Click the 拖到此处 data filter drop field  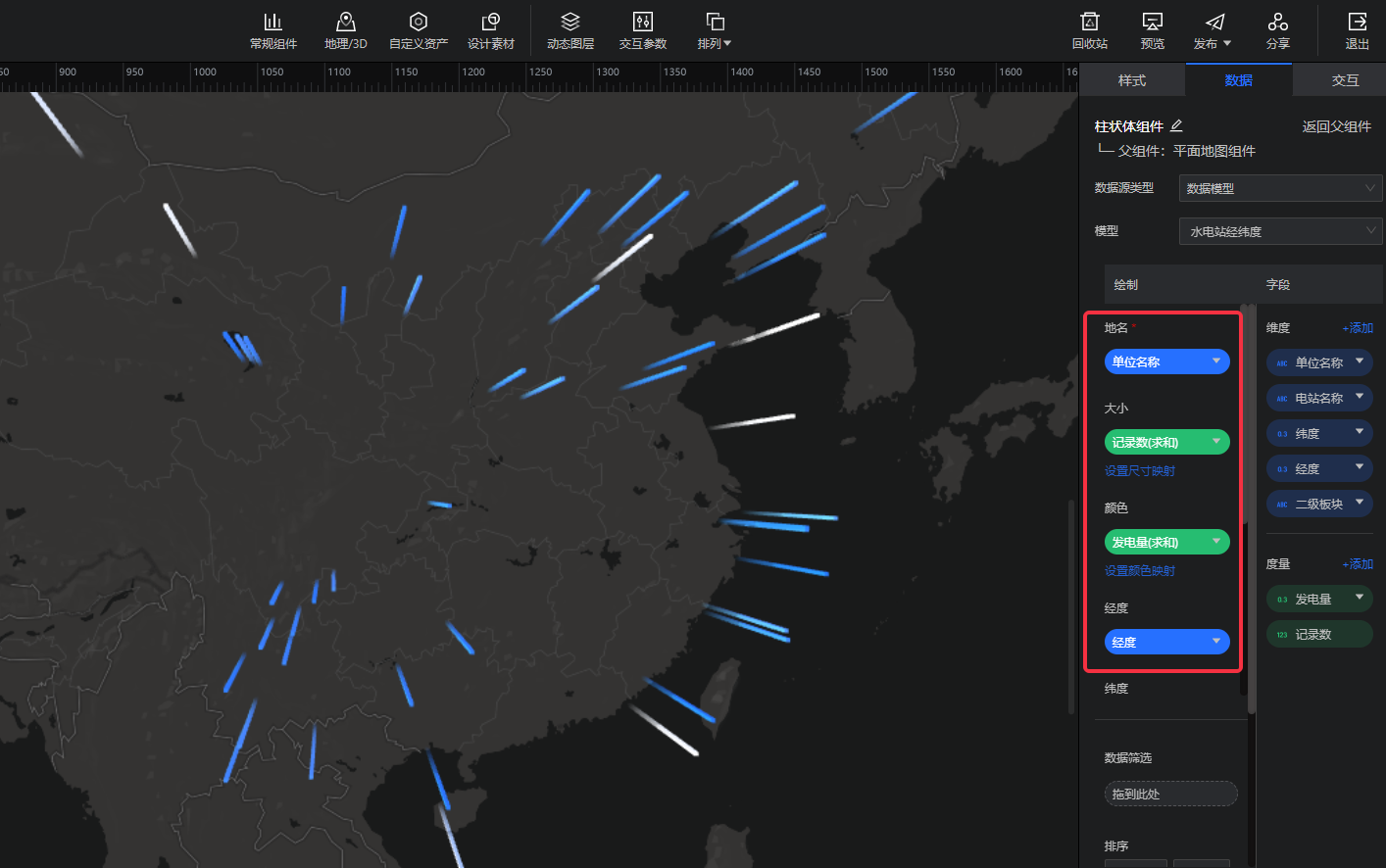(x=1170, y=794)
